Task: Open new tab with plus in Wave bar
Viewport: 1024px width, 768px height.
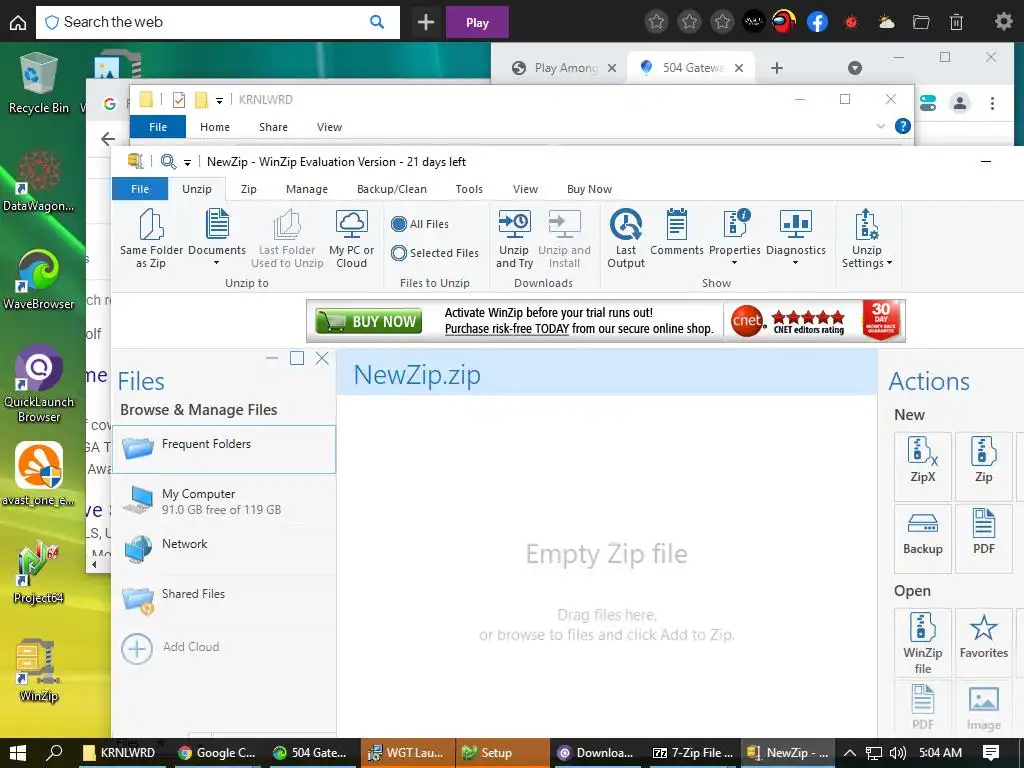Action: tap(426, 22)
